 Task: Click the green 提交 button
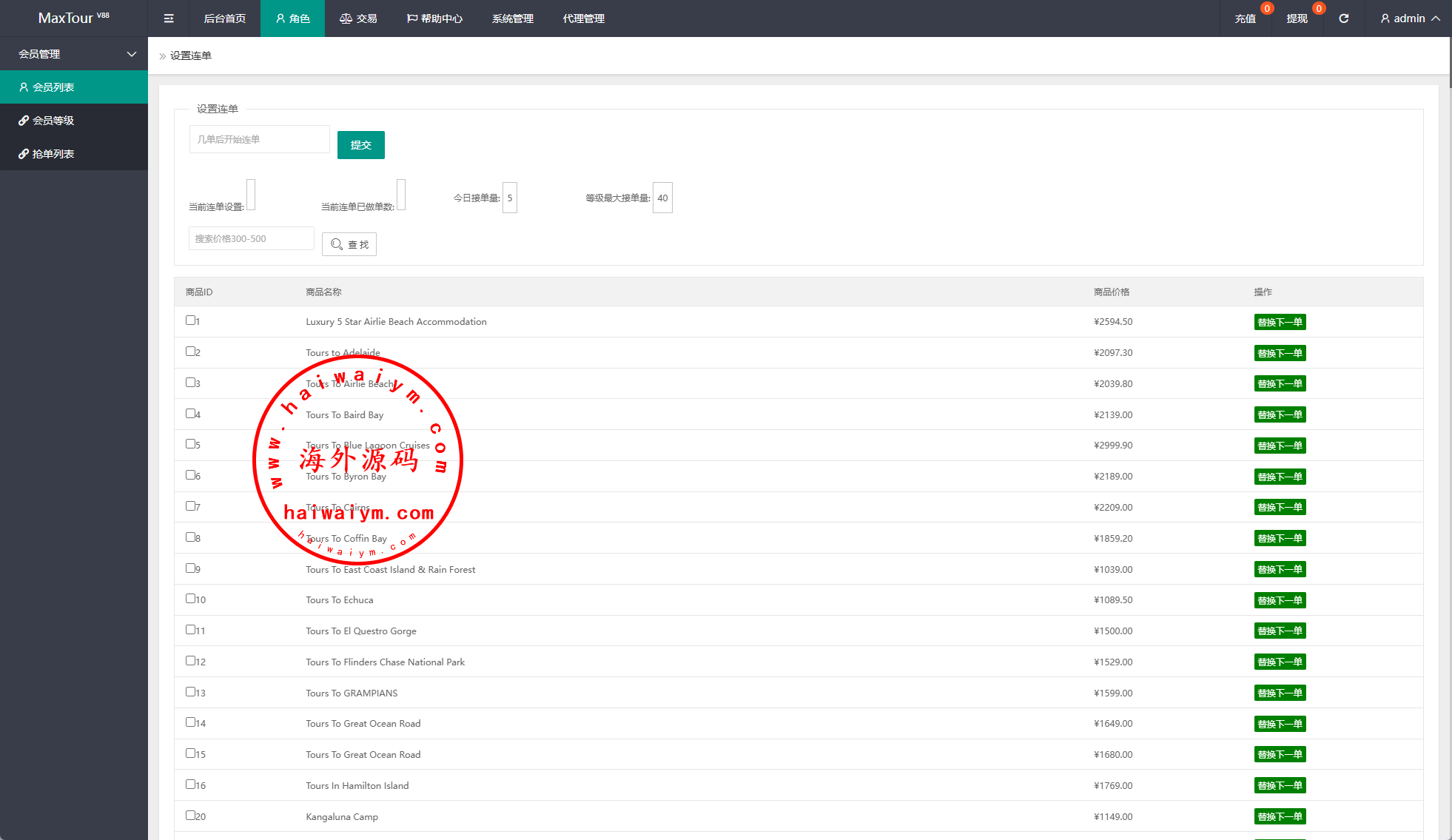pos(360,145)
